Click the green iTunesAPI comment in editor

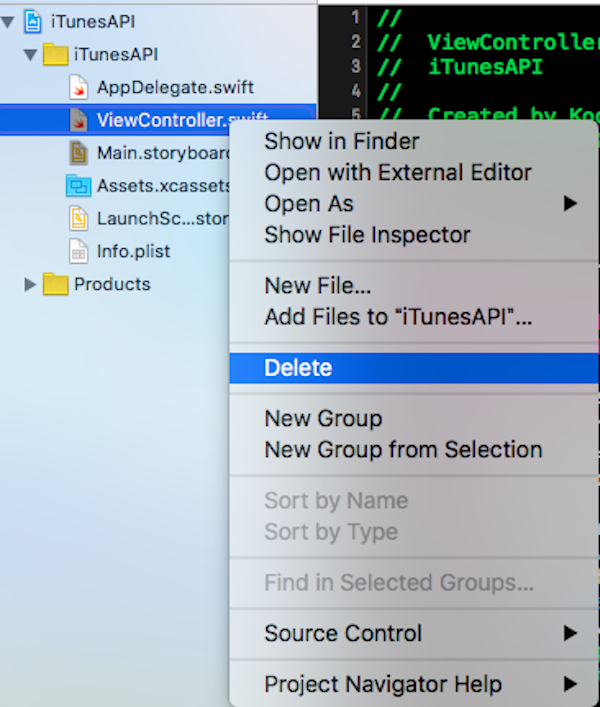pos(485,67)
